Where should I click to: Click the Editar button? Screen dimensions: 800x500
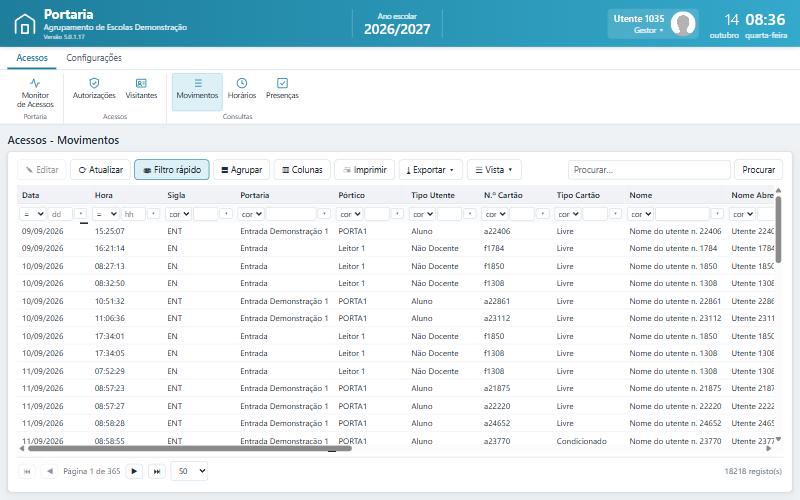42,169
